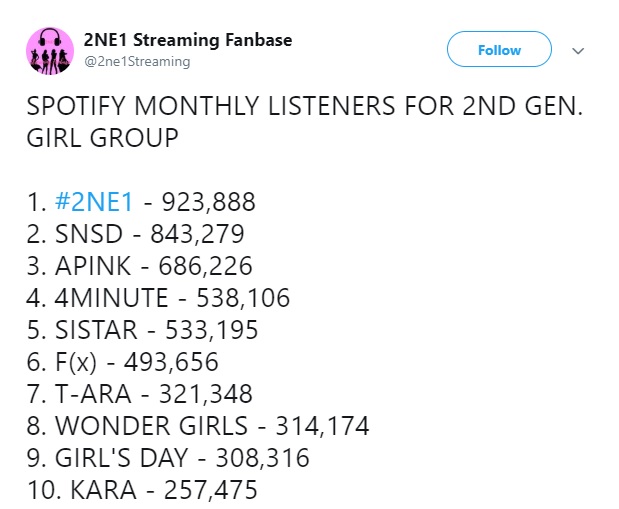Open the 2NE1 Streaming Fanbase profile picture

(50, 51)
